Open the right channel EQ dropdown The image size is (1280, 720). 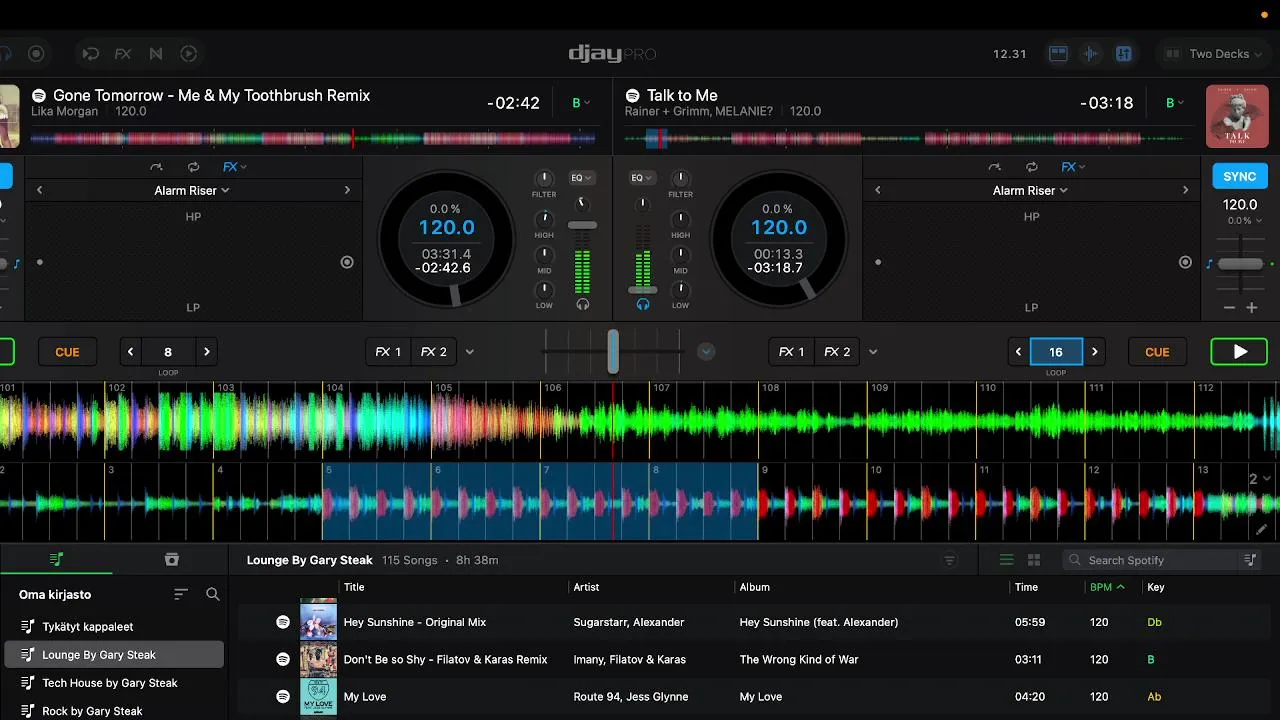642,178
